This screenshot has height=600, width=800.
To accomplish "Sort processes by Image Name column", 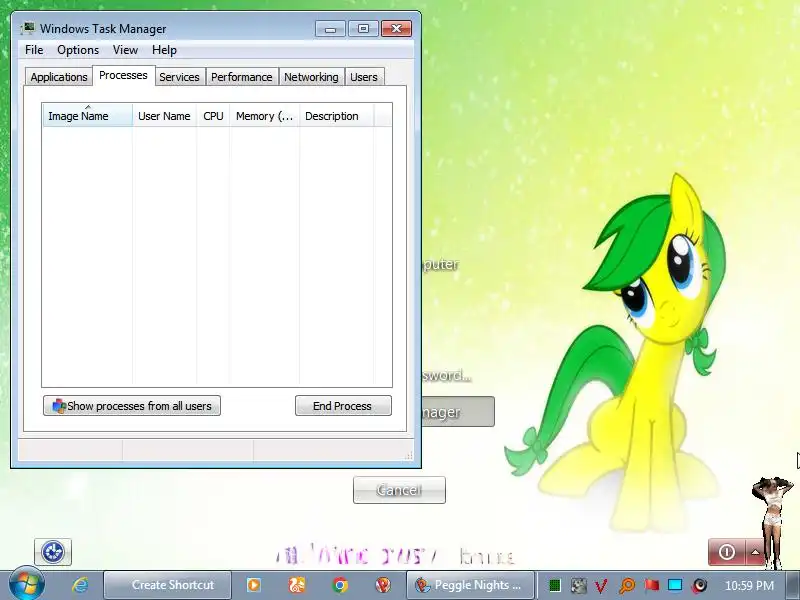I will point(87,116).
